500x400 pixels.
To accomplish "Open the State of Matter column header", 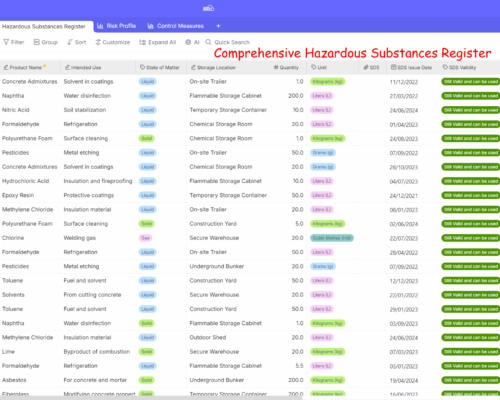I will [161, 67].
